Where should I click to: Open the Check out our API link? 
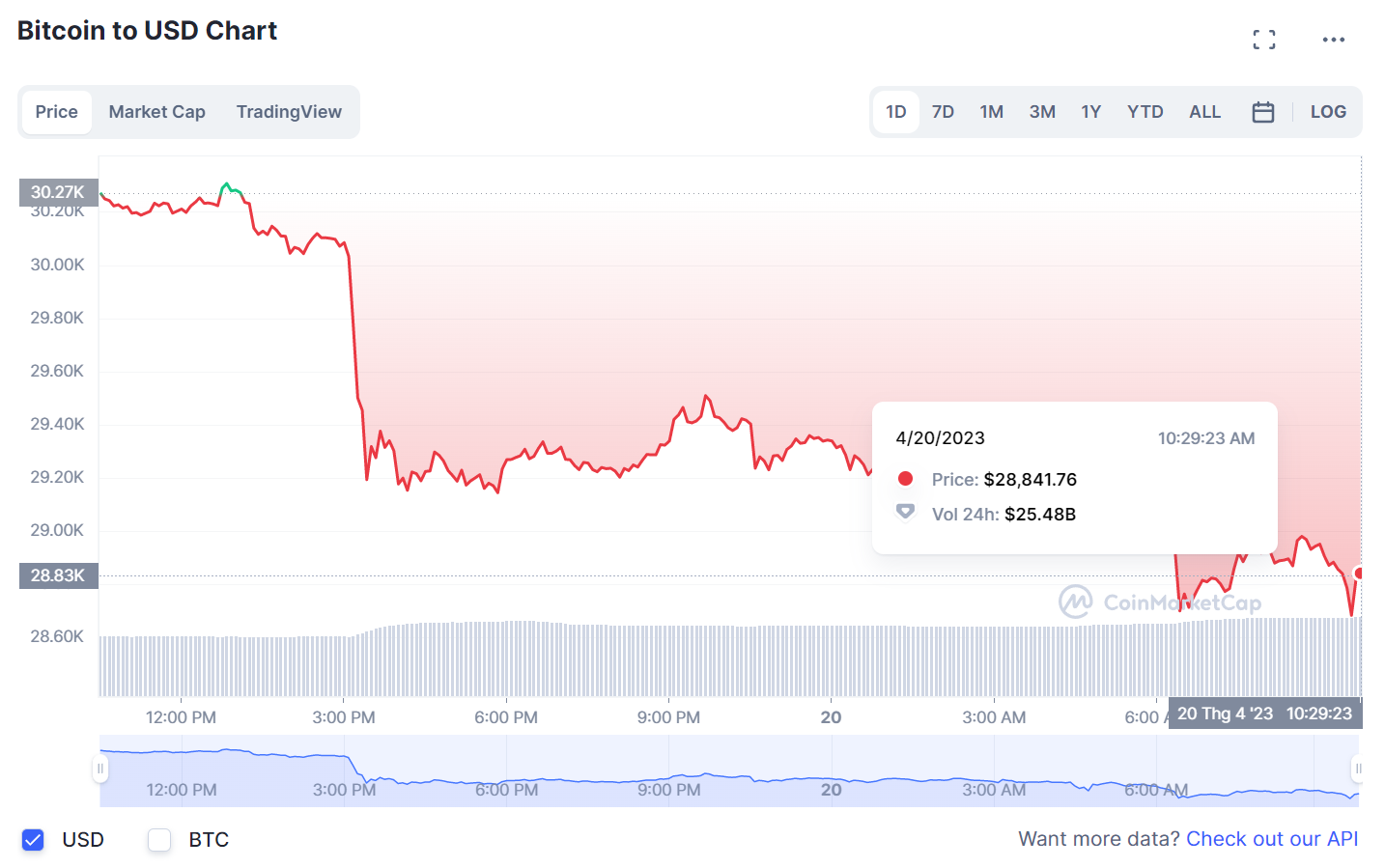(1271, 839)
